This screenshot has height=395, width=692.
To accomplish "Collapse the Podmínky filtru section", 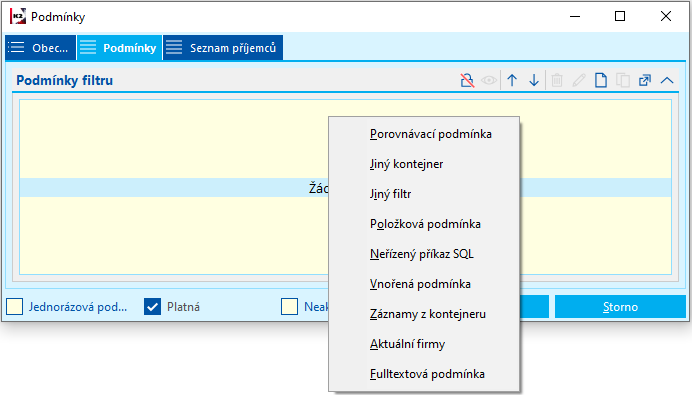I will [667, 80].
